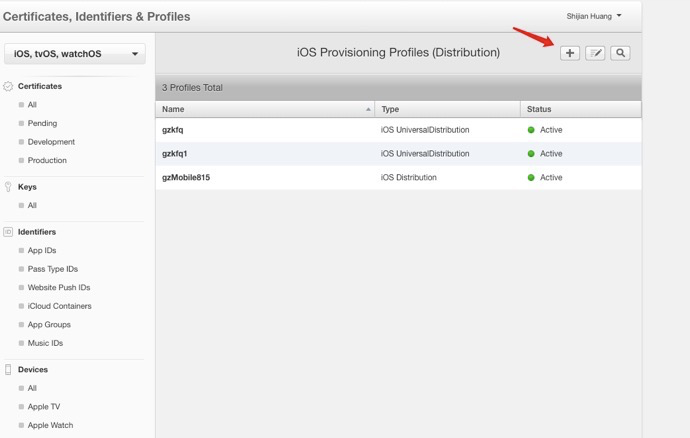Select Pending under Certificates
This screenshot has height=438, width=690.
[42, 124]
